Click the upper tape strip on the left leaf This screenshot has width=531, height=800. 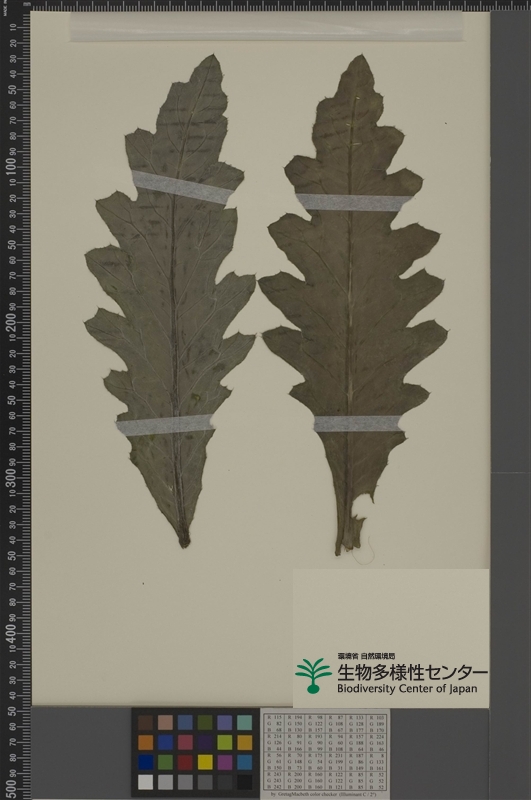pyautogui.click(x=182, y=188)
